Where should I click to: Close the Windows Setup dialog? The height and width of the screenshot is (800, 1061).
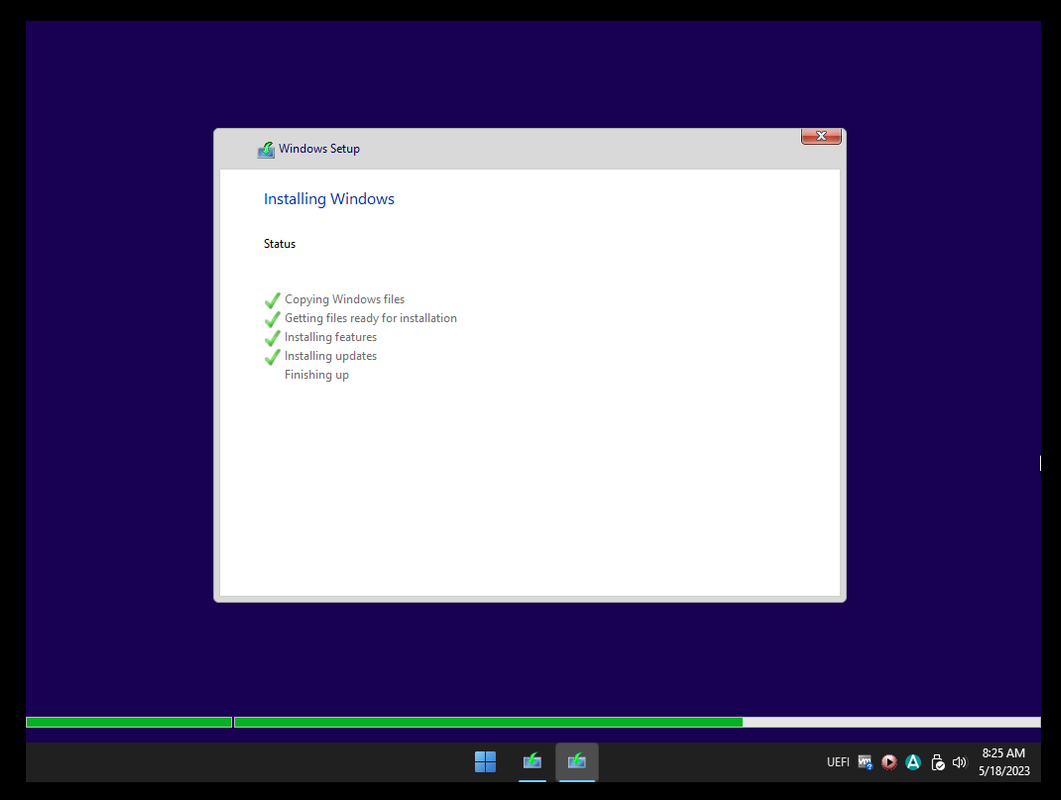pyautogui.click(x=821, y=136)
